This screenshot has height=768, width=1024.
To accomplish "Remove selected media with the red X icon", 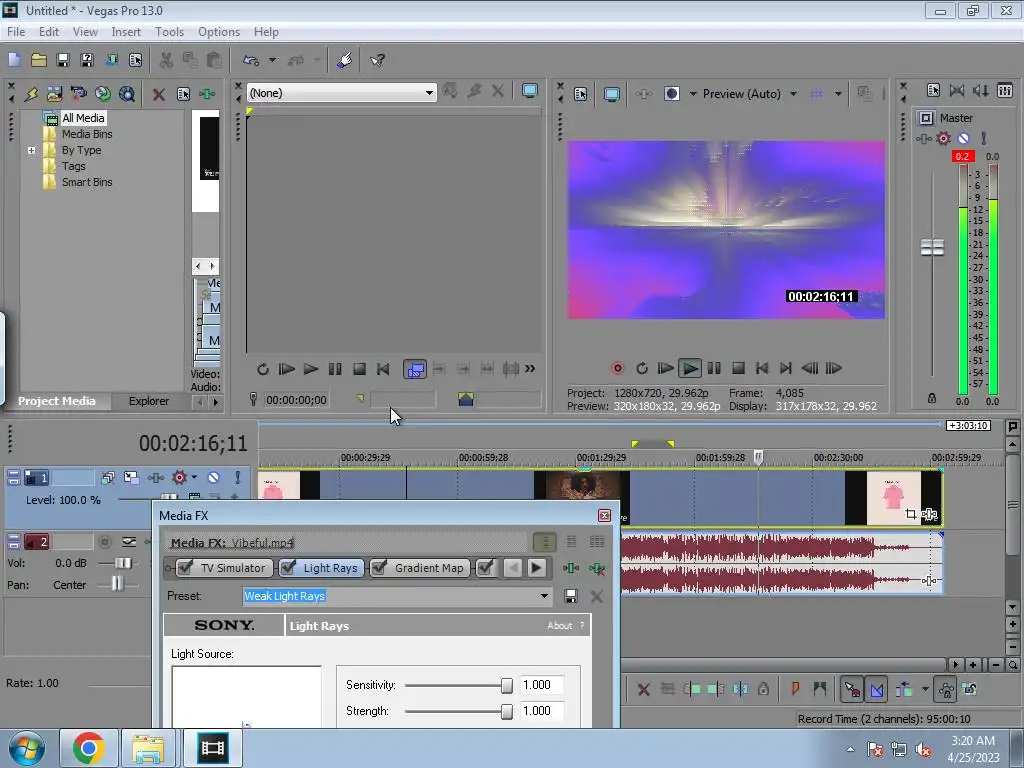I will tap(158, 95).
